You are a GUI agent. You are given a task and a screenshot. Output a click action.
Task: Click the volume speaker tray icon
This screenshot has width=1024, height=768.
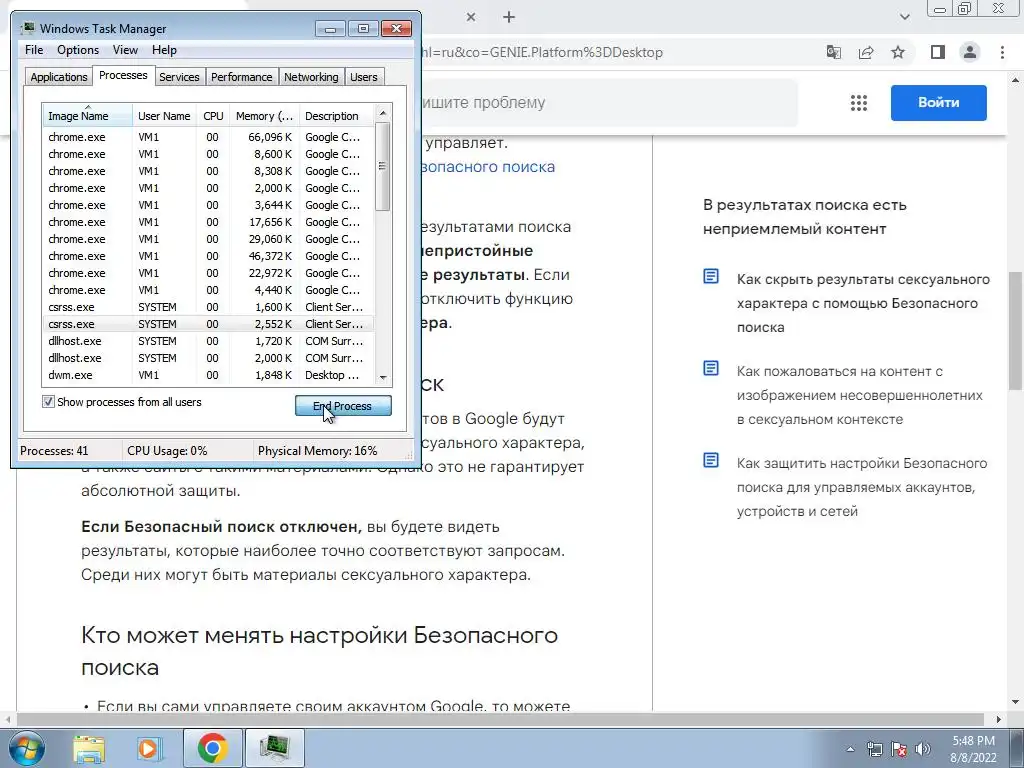tap(923, 749)
